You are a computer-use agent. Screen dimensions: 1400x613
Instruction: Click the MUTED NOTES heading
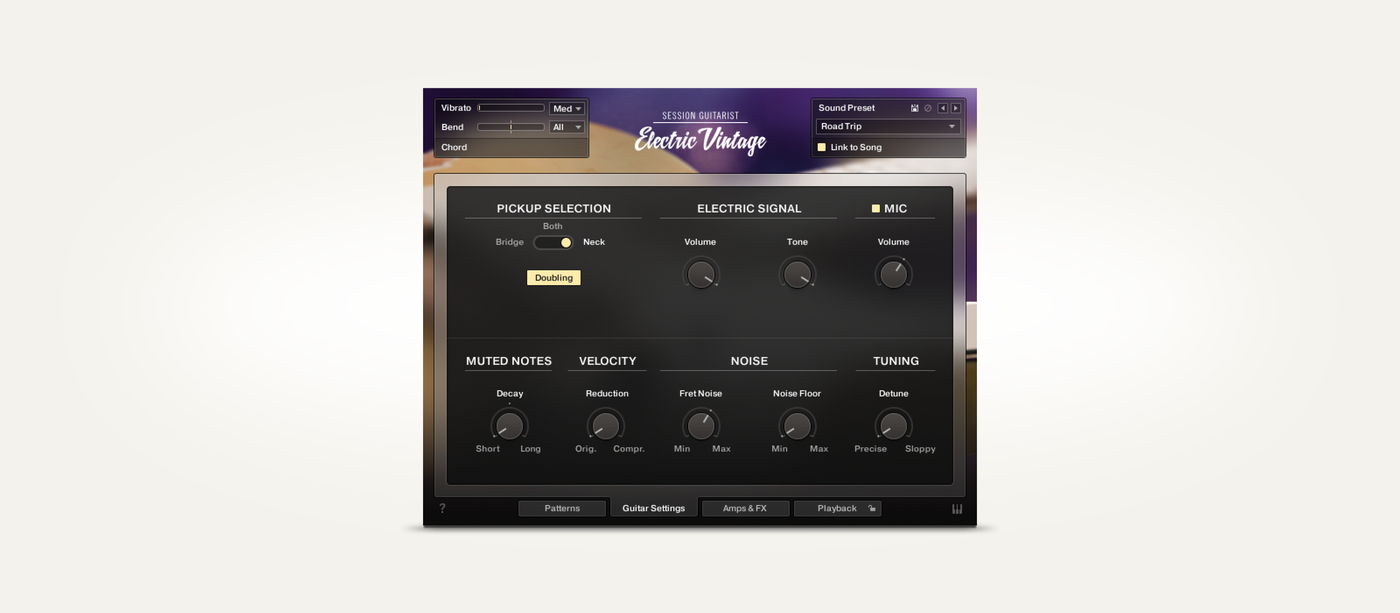coord(509,361)
